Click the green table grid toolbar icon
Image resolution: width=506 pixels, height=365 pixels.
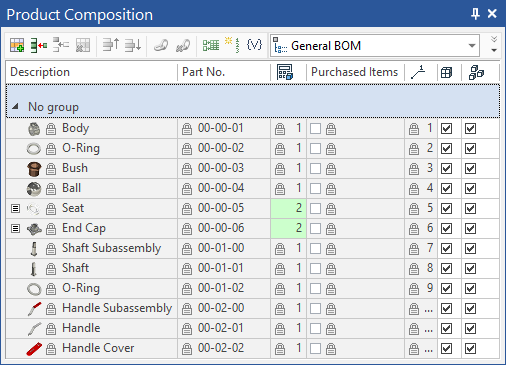pyautogui.click(x=211, y=45)
